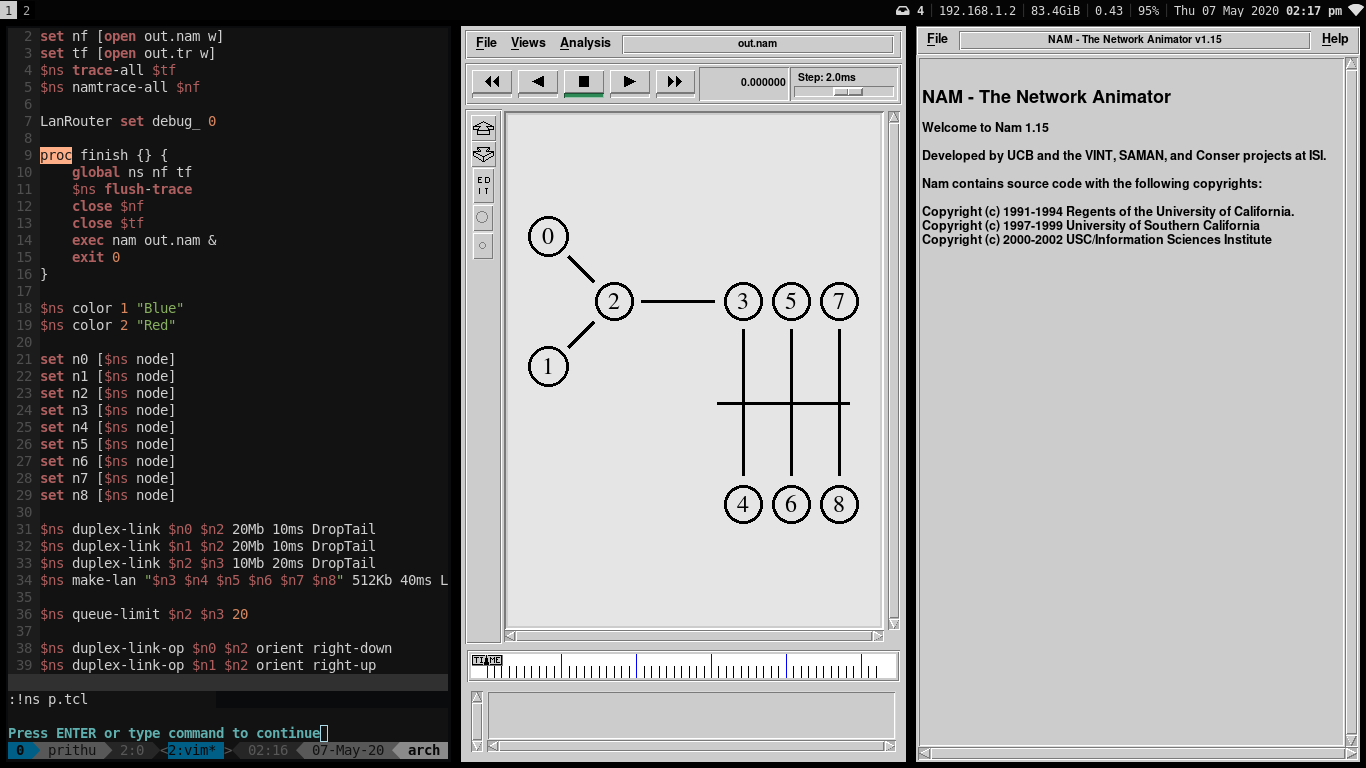1366x768 pixels.
Task: Open File menu in out.nam window
Action: [486, 43]
